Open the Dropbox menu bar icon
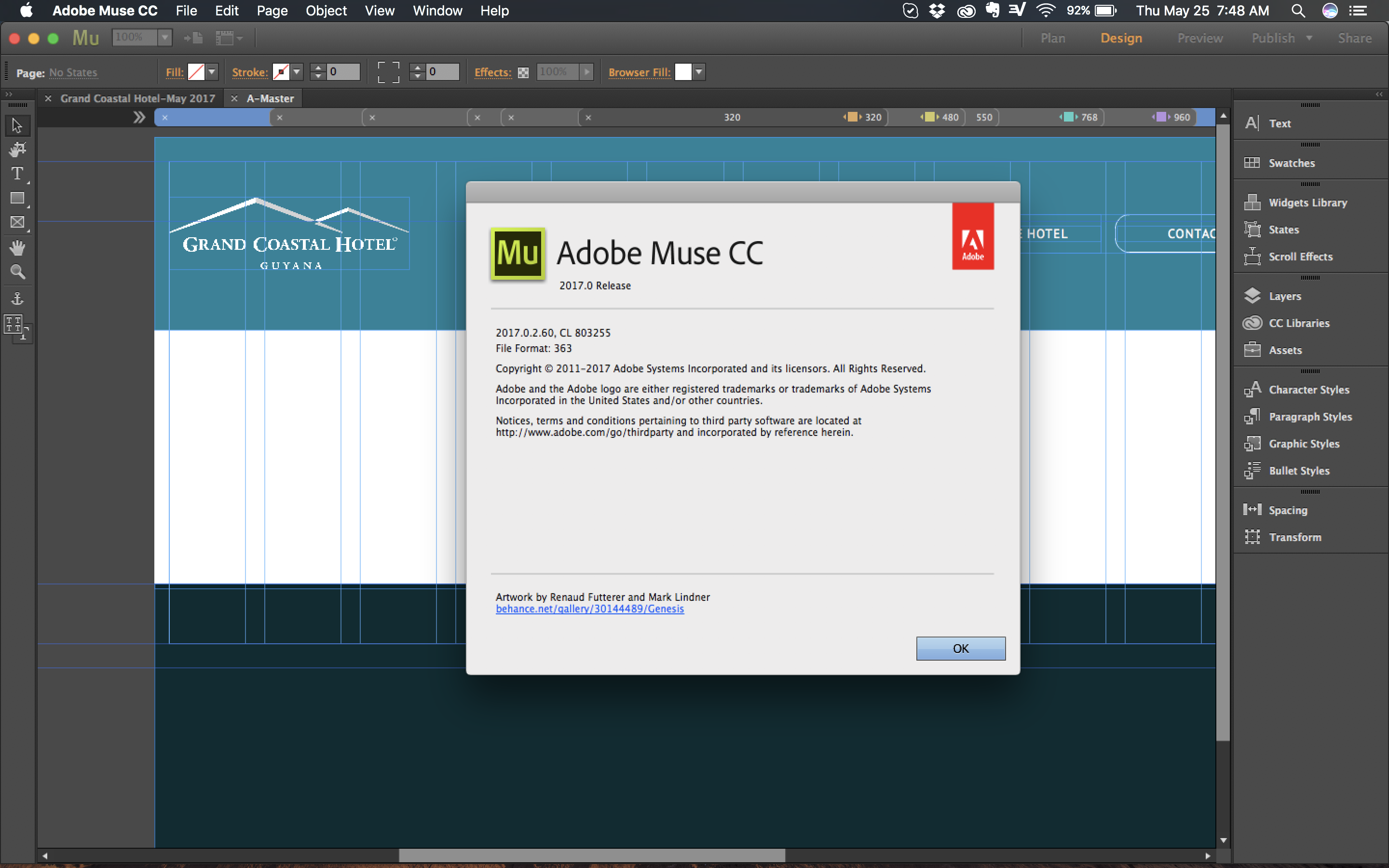Screen dimensions: 1389x868 click(x=937, y=11)
